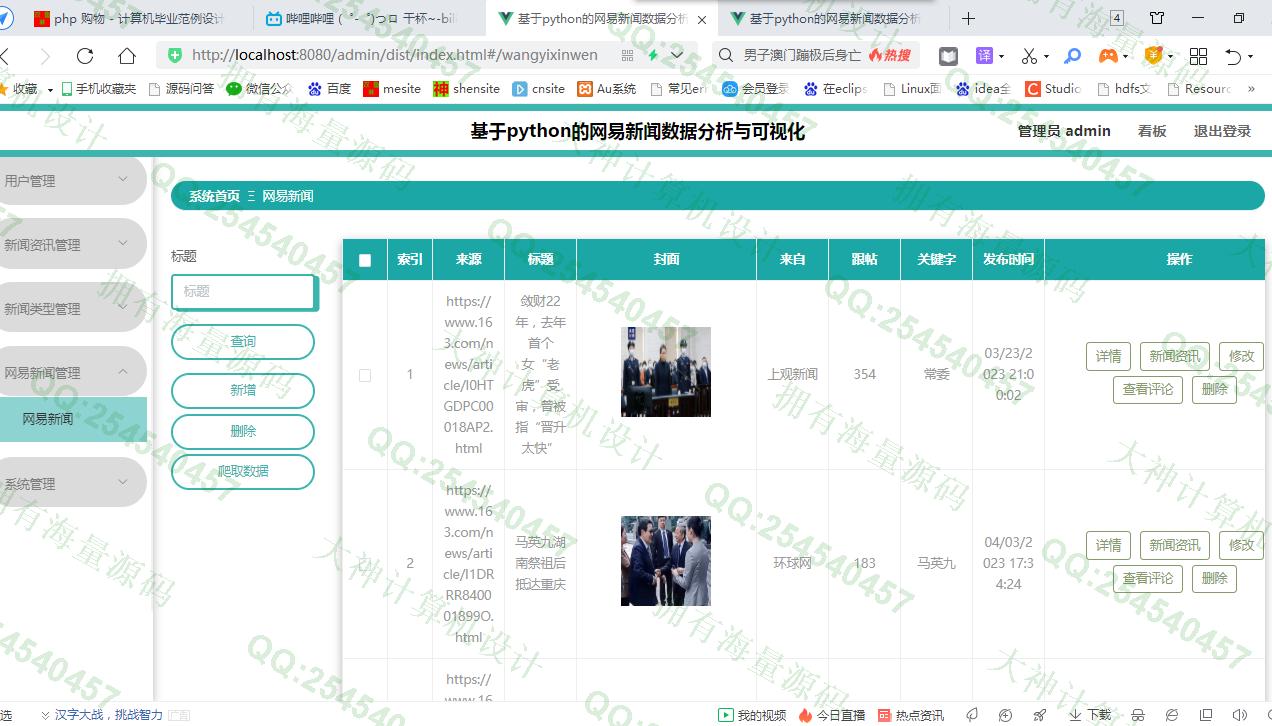This screenshot has height=726, width=1272.
Task: Click the forward navigation arrow
Action: [x=44, y=56]
